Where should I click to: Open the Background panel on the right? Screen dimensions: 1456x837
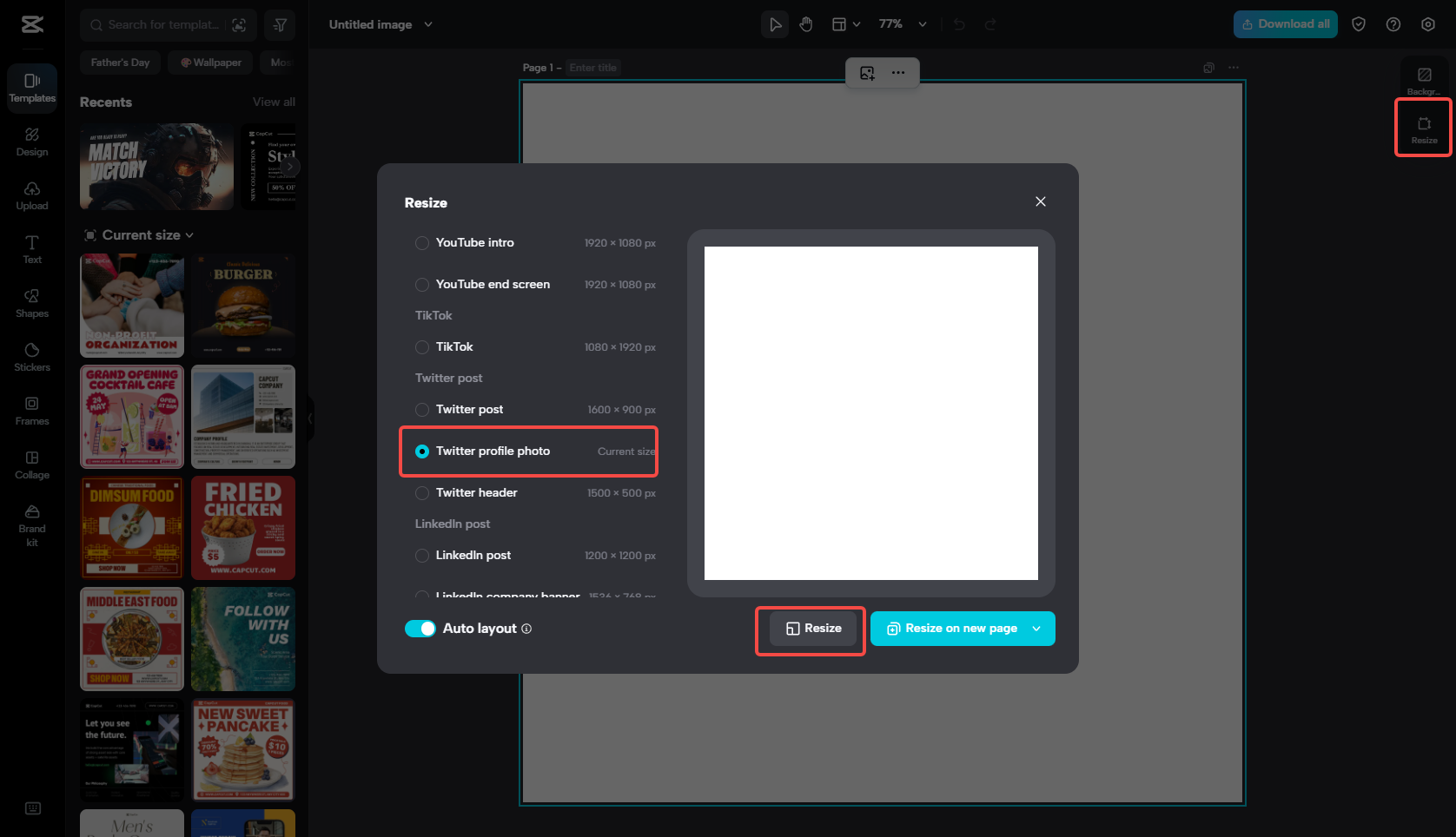click(x=1423, y=78)
